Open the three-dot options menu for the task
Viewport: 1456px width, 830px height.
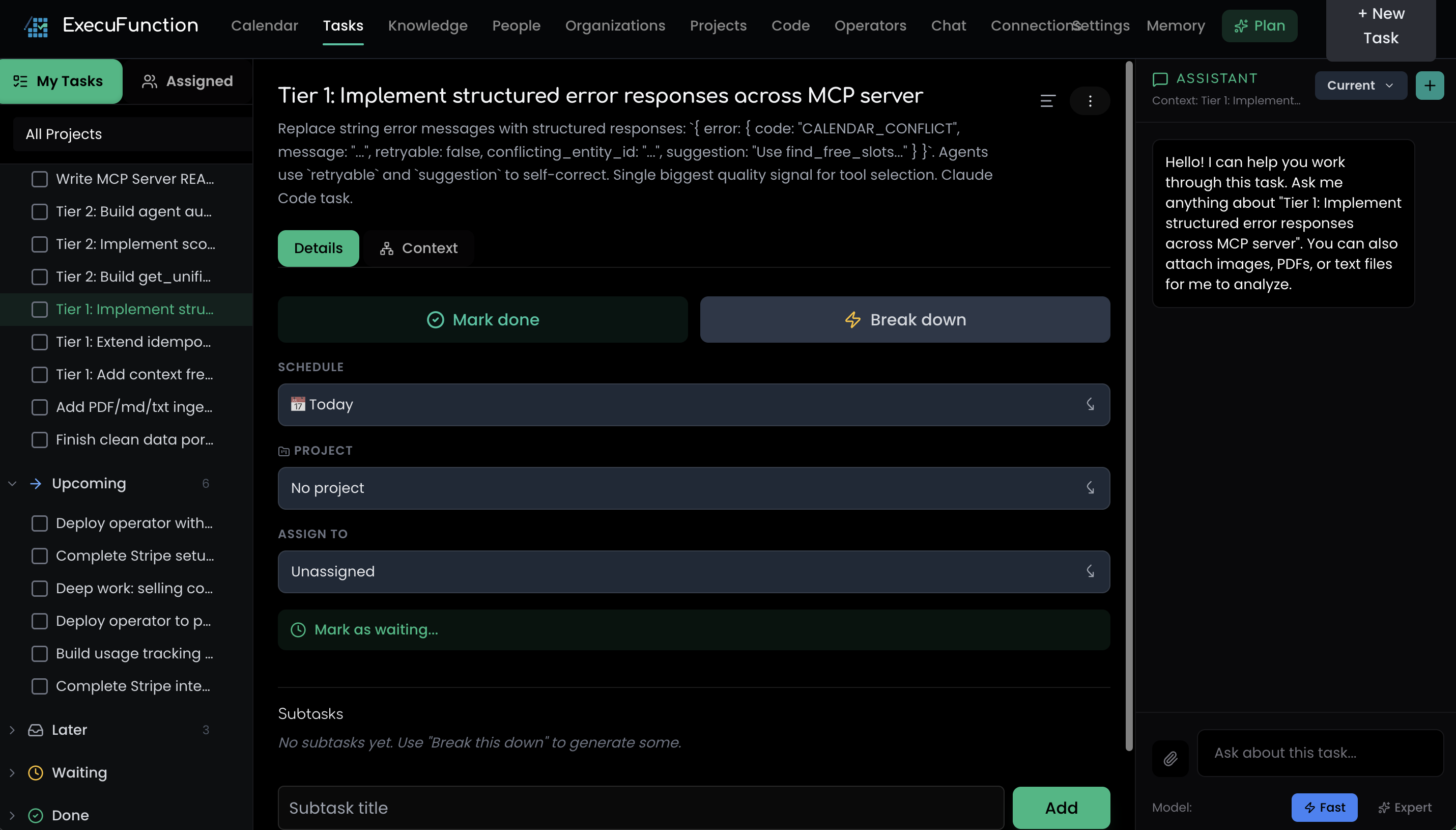pos(1090,101)
